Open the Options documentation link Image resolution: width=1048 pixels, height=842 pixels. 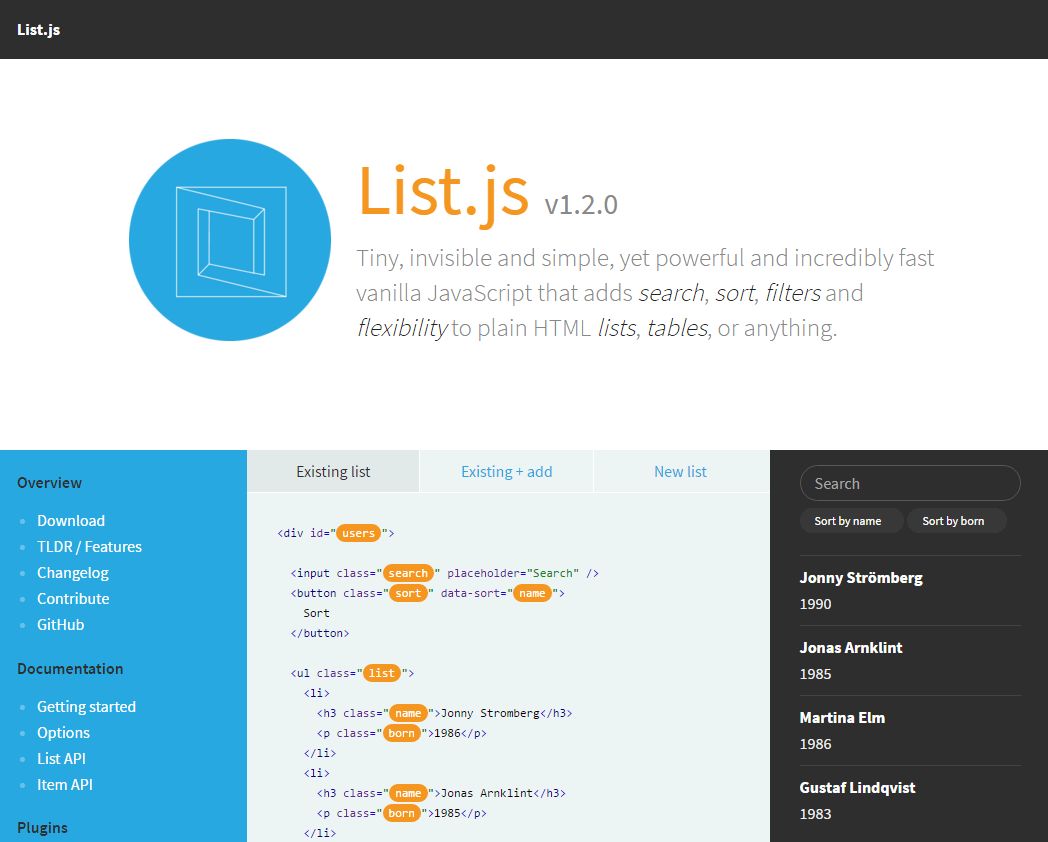coord(63,732)
